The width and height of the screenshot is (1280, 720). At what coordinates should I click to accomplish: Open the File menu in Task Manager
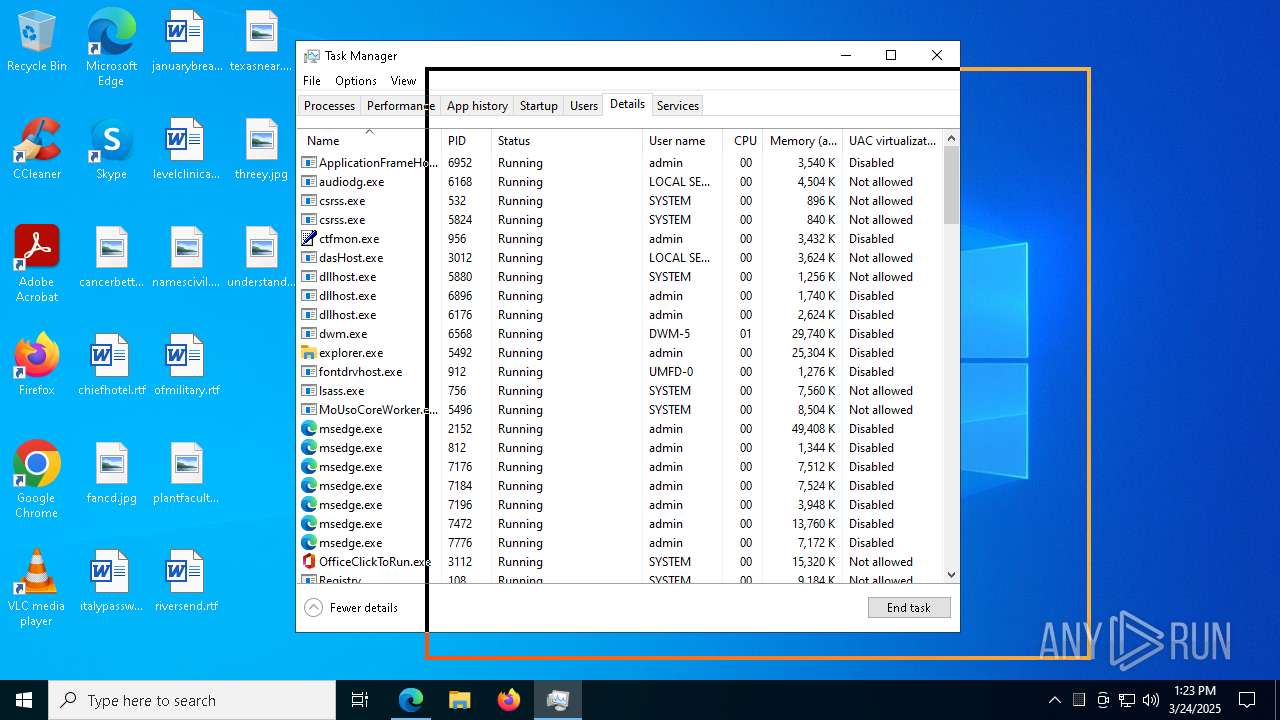click(312, 81)
